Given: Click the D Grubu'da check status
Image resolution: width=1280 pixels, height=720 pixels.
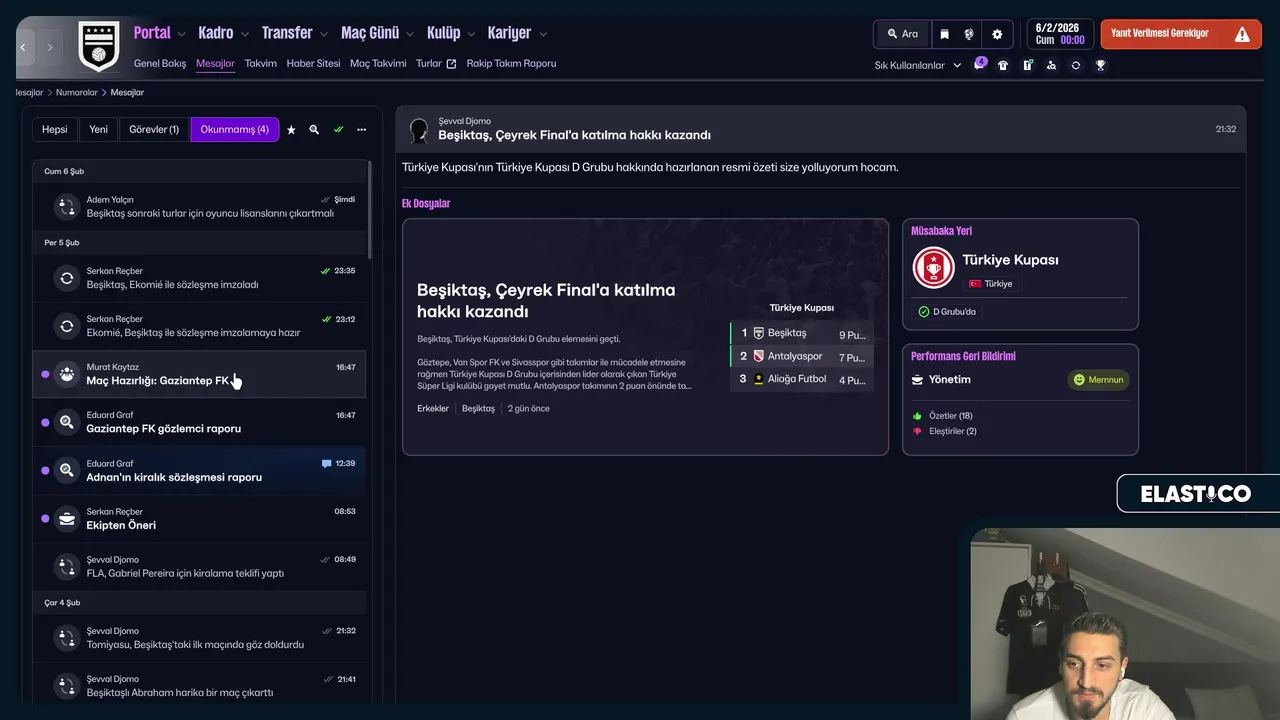Looking at the screenshot, I should tap(947, 312).
